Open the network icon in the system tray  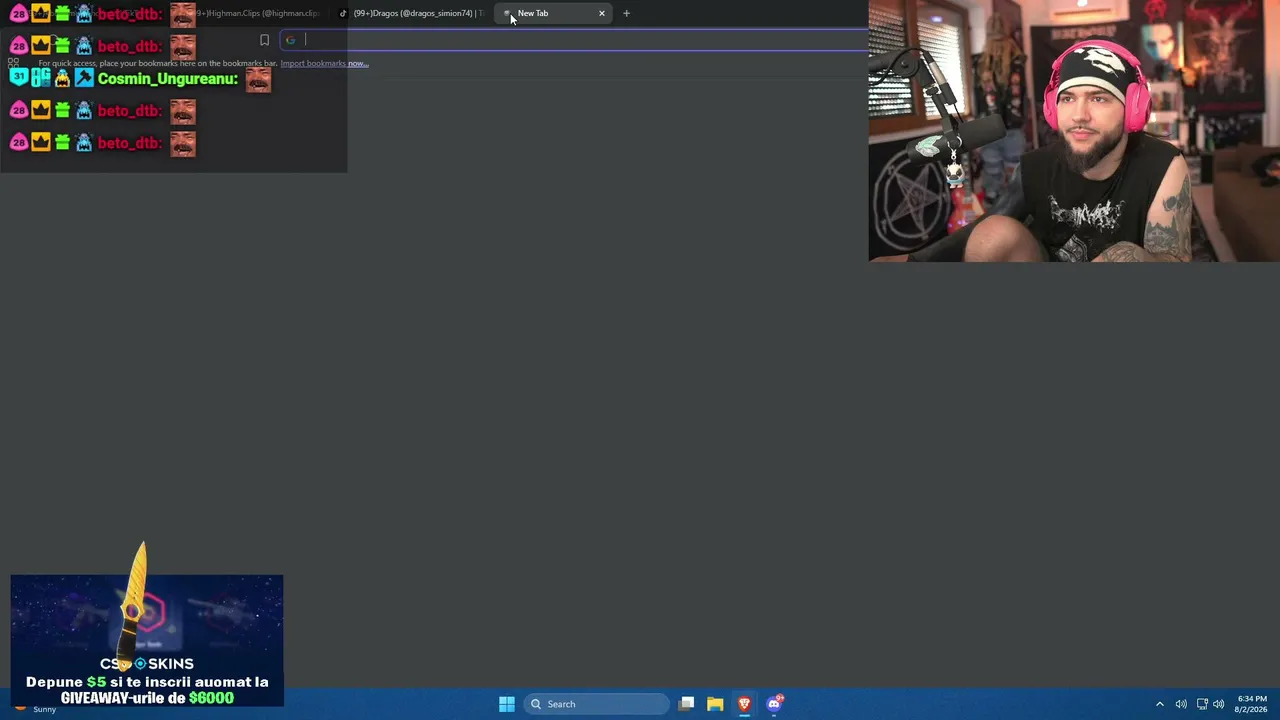1202,704
